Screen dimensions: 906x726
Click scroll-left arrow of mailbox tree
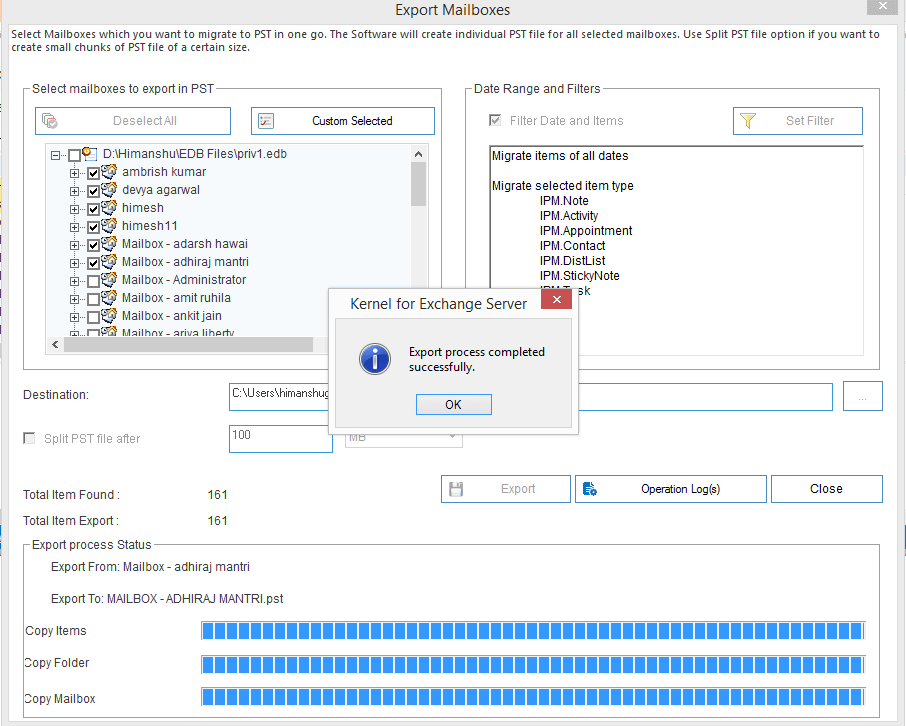(55, 345)
